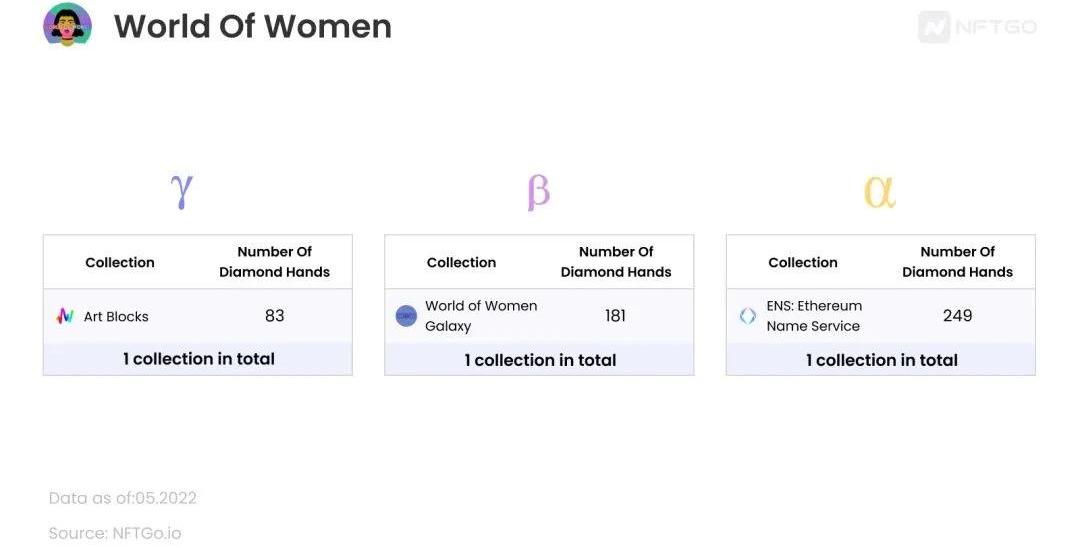
Task: Click the 181 diamond hands value
Action: (615, 316)
